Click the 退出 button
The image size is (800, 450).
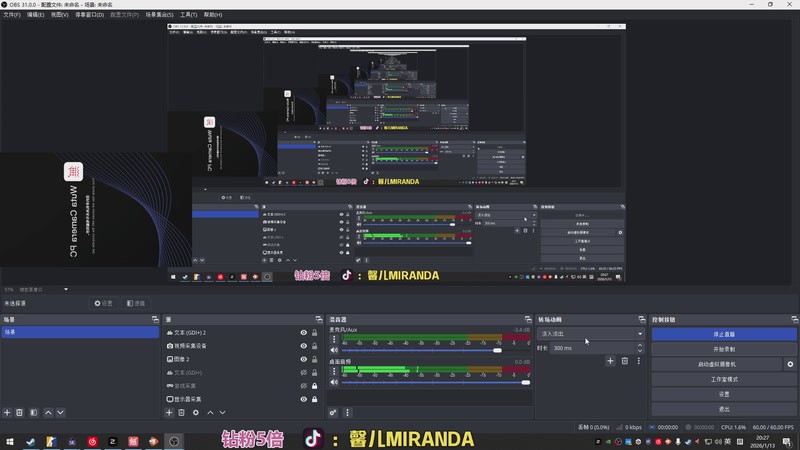(724, 409)
